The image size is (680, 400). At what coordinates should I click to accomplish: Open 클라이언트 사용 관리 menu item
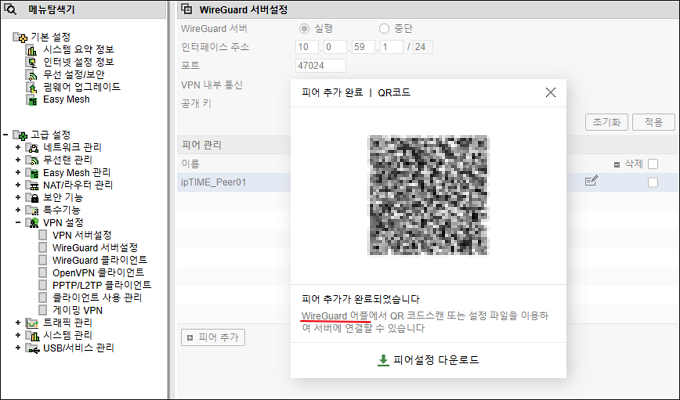[97, 298]
